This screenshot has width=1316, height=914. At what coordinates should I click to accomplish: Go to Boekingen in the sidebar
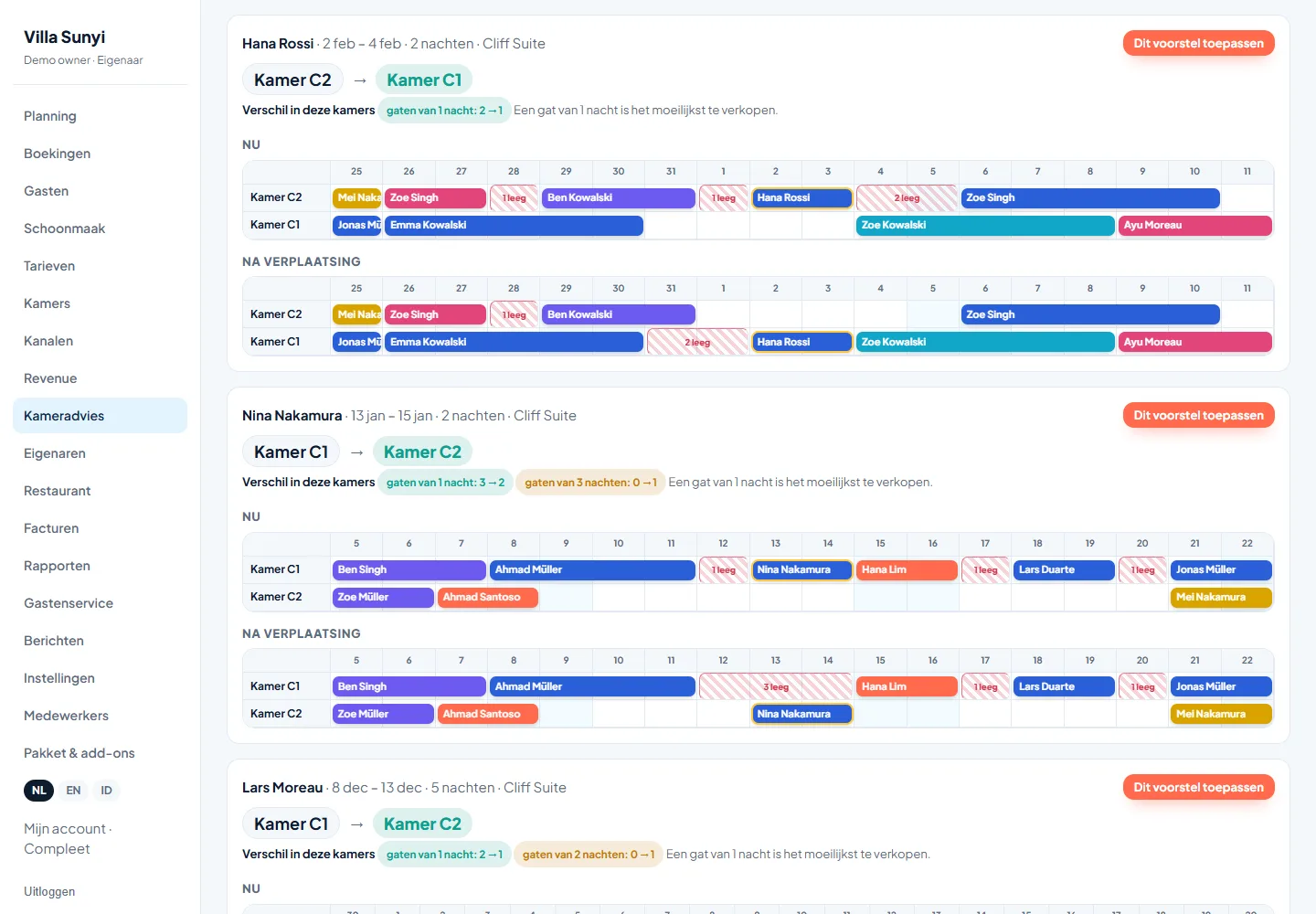tap(100, 154)
